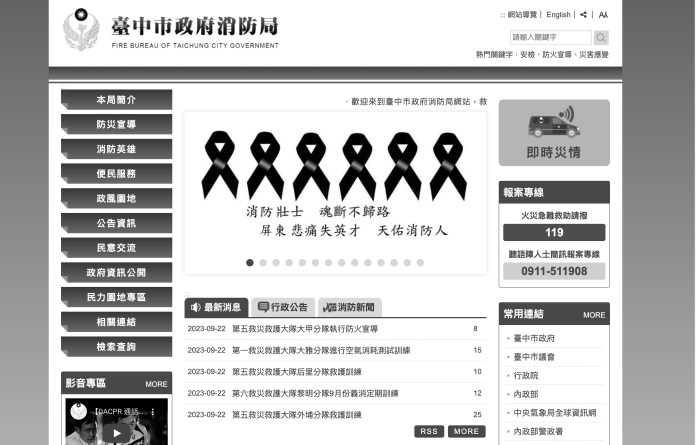Open news 第一救災救護大隊大雅分隊進行空氣消耗測試訓練

pyautogui.click(x=321, y=350)
